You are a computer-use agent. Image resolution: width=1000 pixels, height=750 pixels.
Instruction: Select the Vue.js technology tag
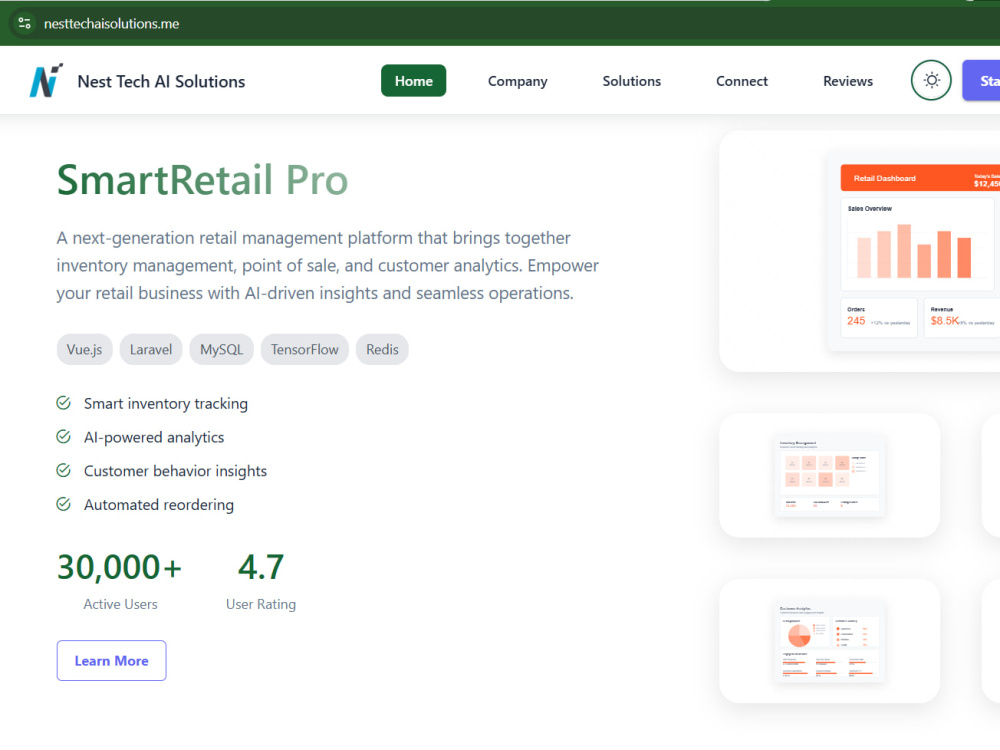[x=84, y=349]
